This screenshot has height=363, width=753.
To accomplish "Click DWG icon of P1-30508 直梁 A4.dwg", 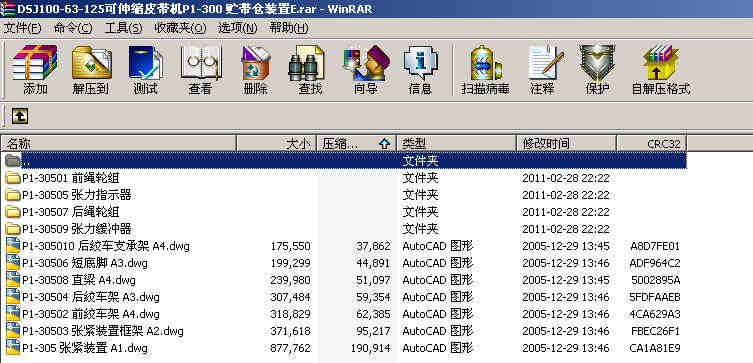I will 13,279.
